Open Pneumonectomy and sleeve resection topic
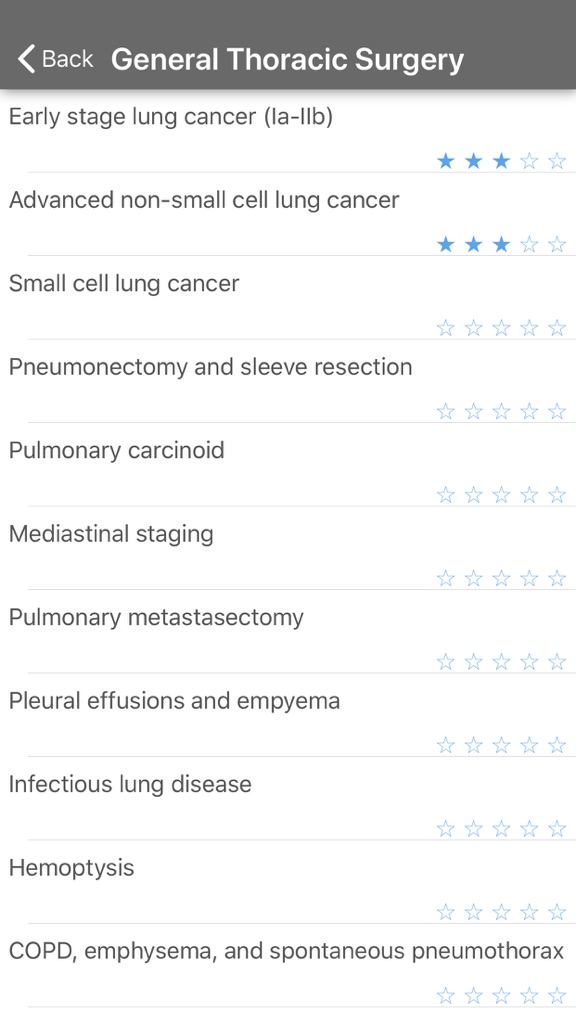Image resolution: width=576 pixels, height=1024 pixels. click(288, 381)
